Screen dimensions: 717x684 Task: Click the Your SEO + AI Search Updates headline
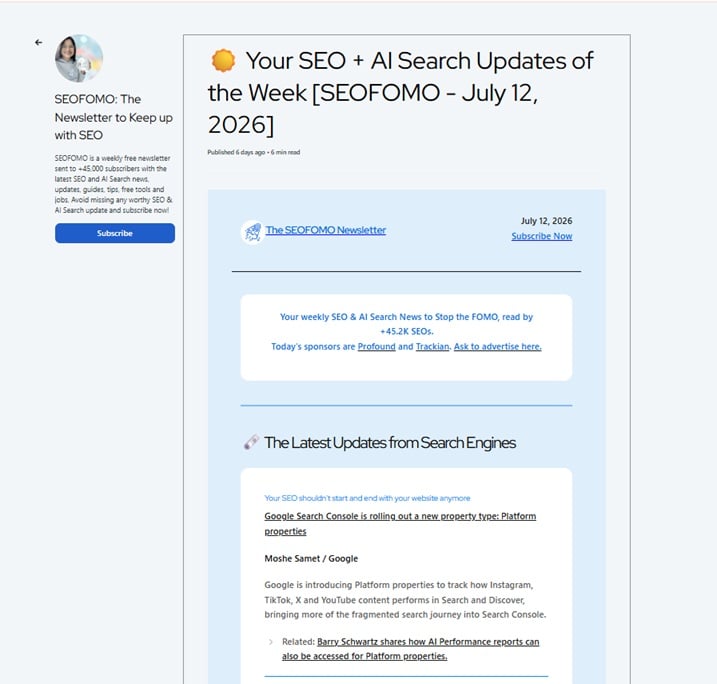(x=401, y=93)
